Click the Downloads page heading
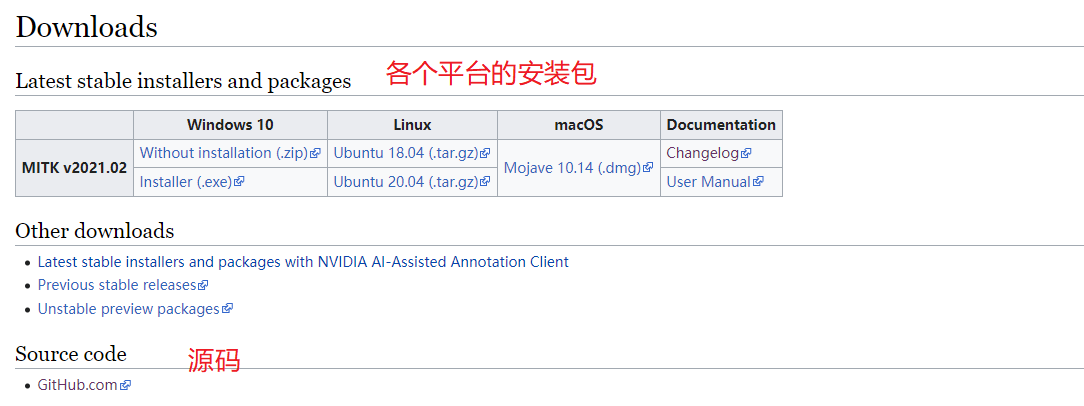The image size is (1084, 406). (x=86, y=28)
